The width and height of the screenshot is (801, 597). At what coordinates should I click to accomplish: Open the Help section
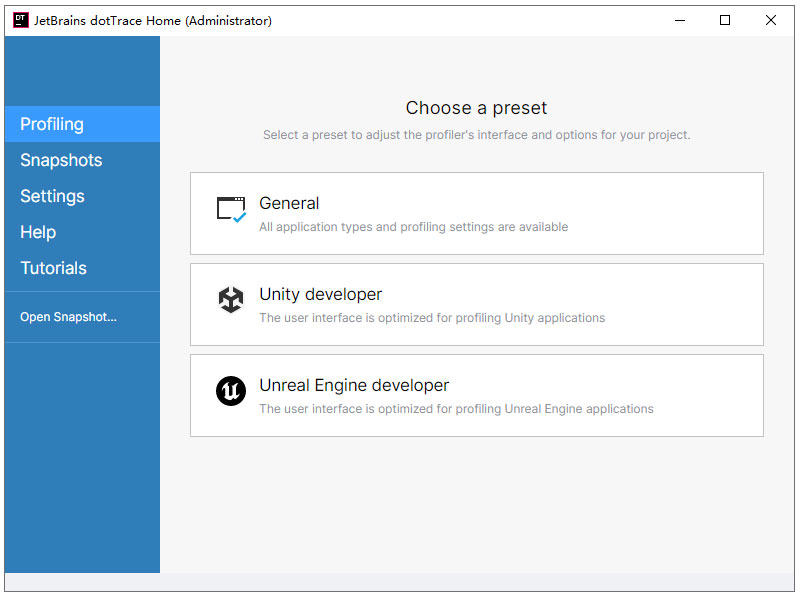pos(82,232)
